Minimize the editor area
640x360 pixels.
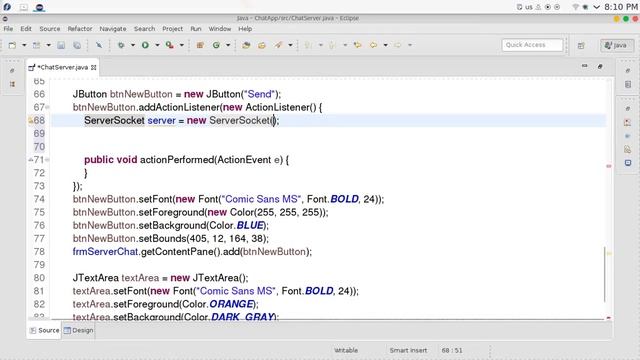584,66
